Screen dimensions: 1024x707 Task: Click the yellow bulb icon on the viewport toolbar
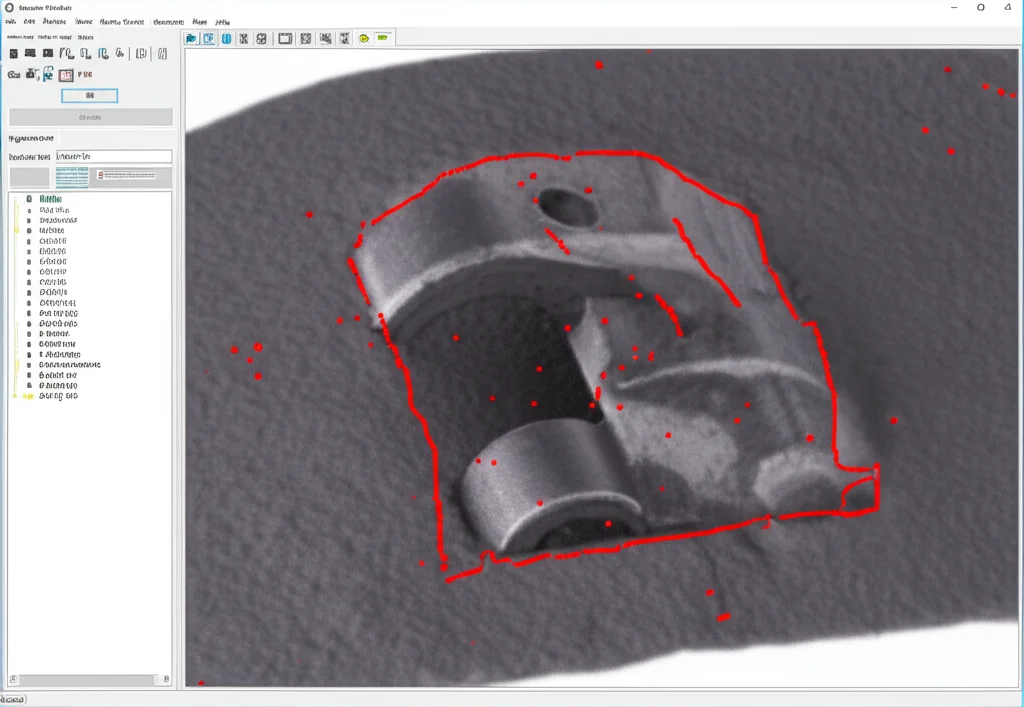364,38
